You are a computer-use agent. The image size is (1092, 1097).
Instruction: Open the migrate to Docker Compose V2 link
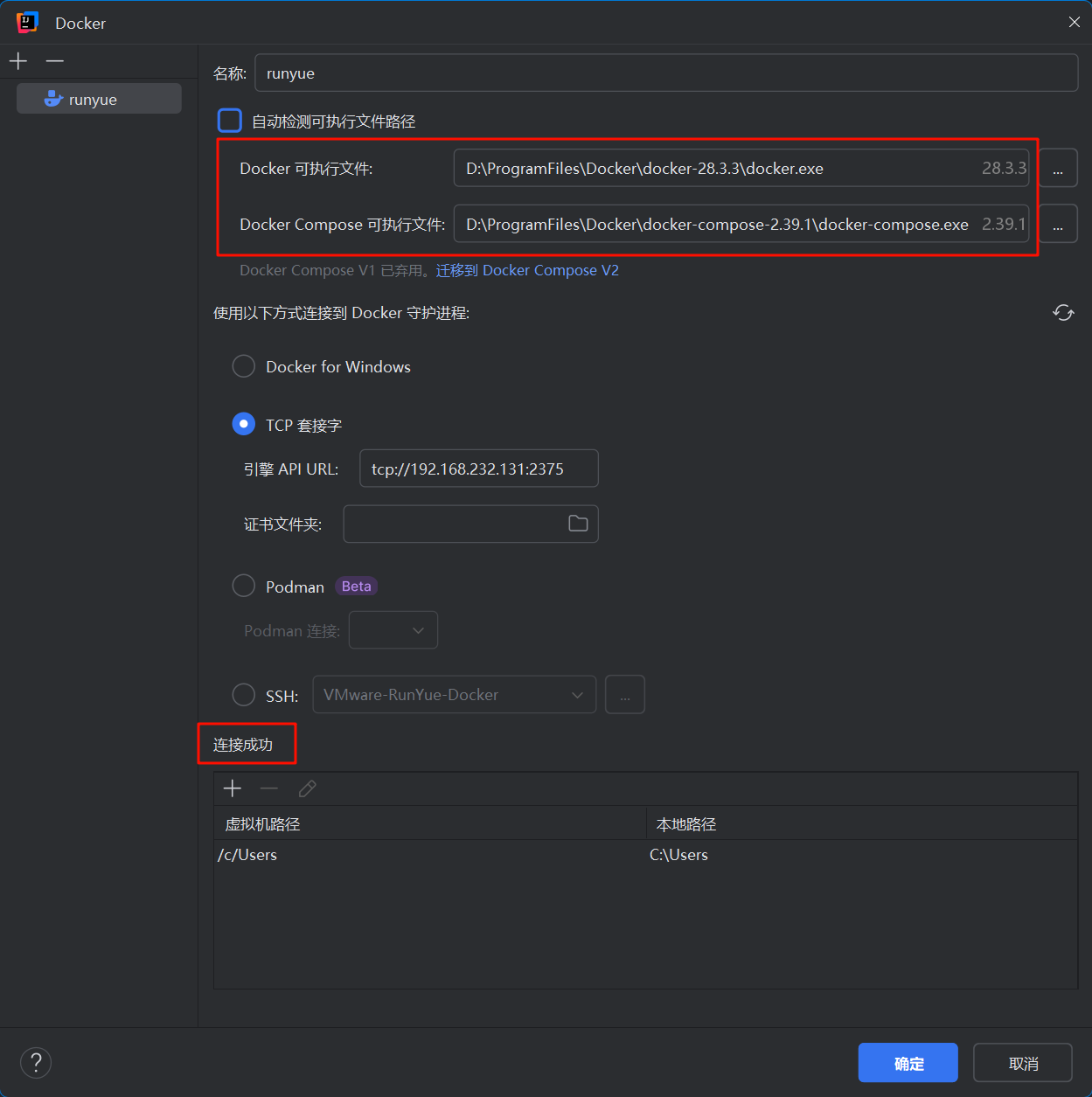(x=527, y=270)
